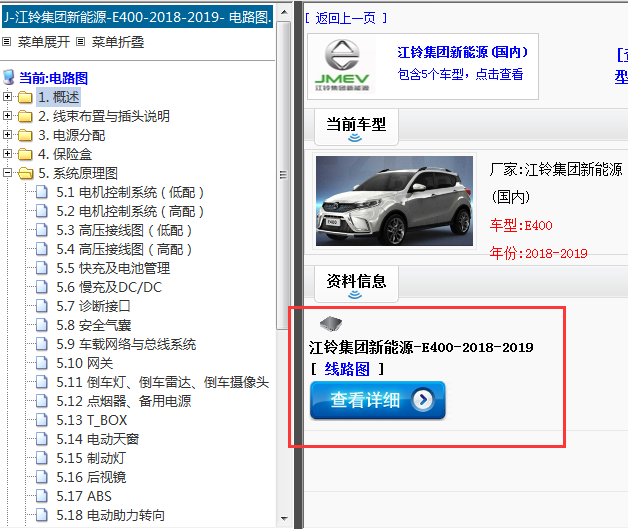Open the 江铃集团新能源 (国内) brand link
This screenshot has width=628, height=529.
tap(463, 52)
